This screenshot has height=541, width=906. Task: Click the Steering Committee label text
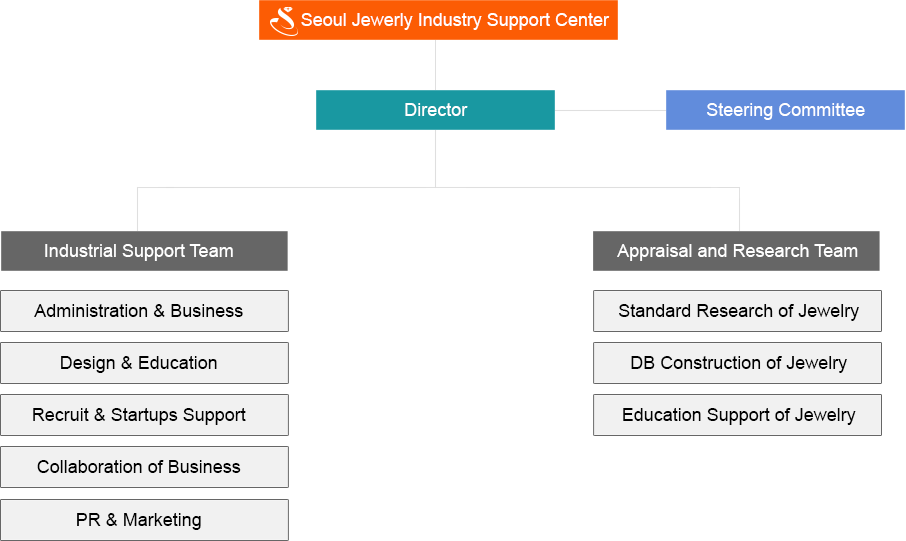(785, 110)
